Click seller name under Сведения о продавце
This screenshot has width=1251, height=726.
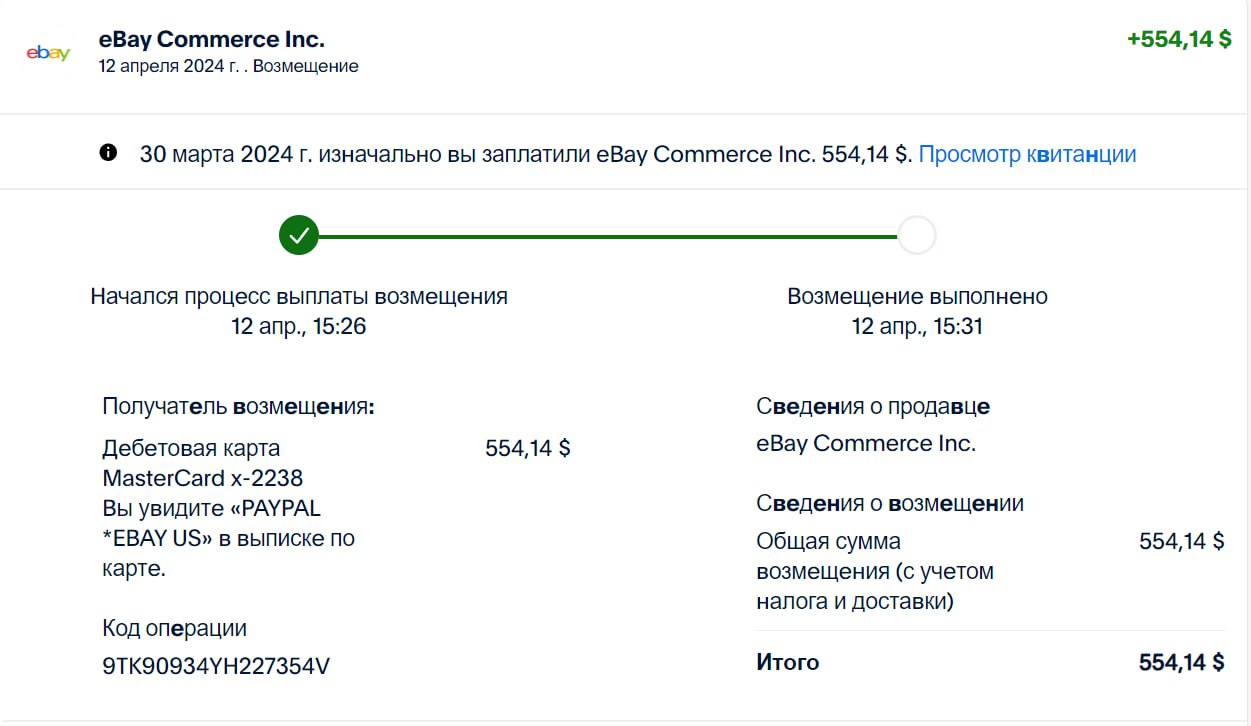click(x=866, y=443)
